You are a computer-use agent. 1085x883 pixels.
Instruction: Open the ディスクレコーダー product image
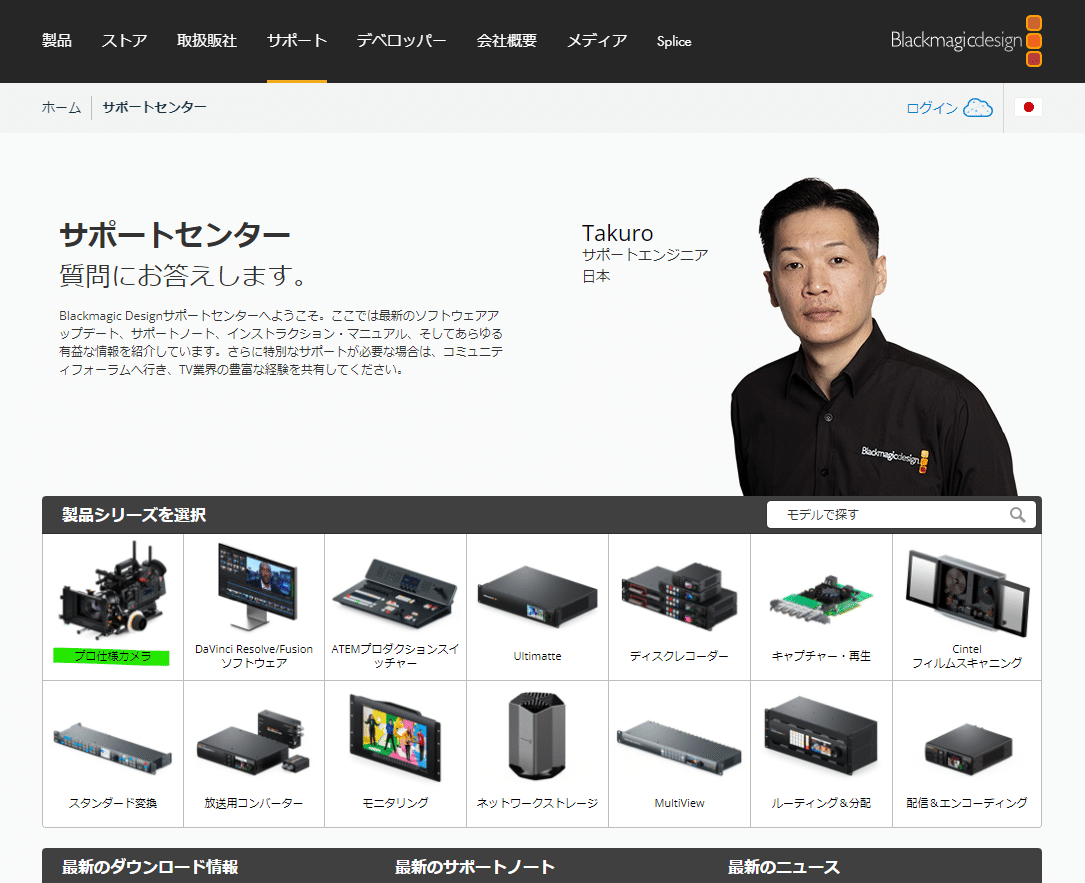click(679, 596)
